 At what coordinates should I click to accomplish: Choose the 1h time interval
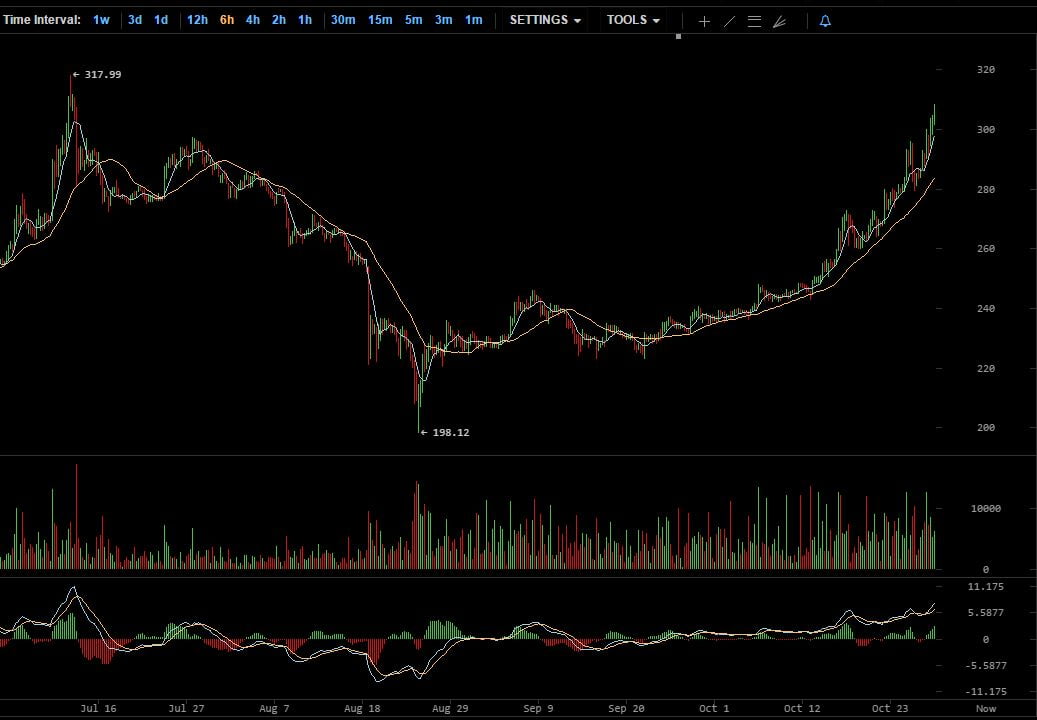pos(305,20)
